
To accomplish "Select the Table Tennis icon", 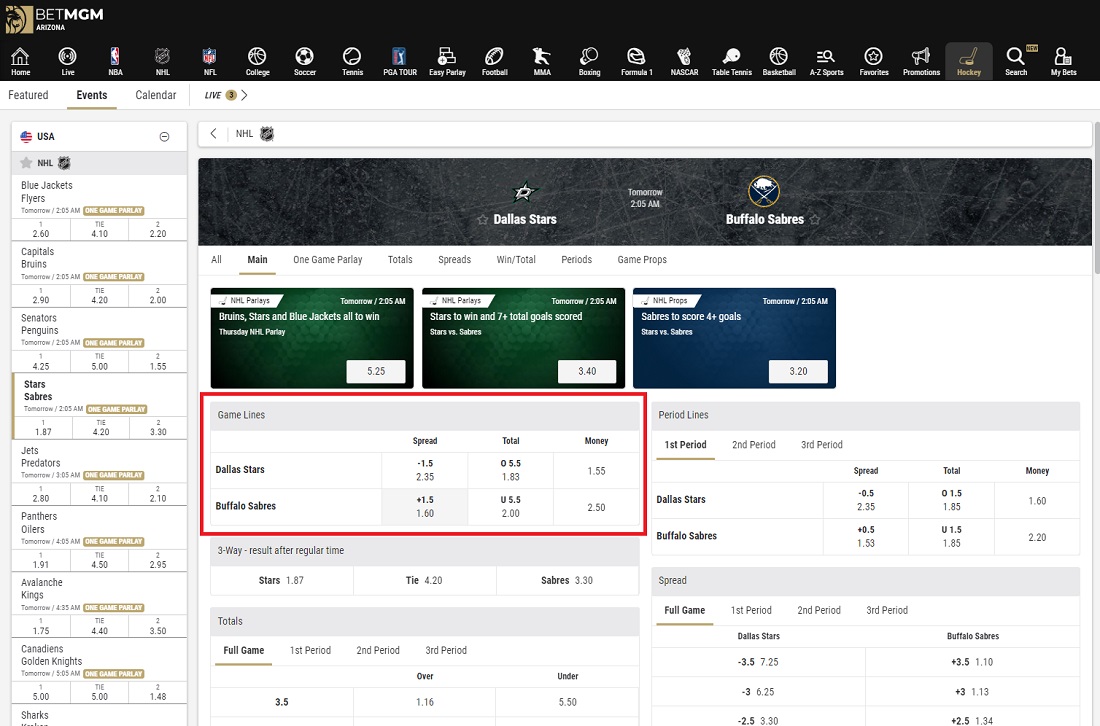I will click(x=731, y=61).
